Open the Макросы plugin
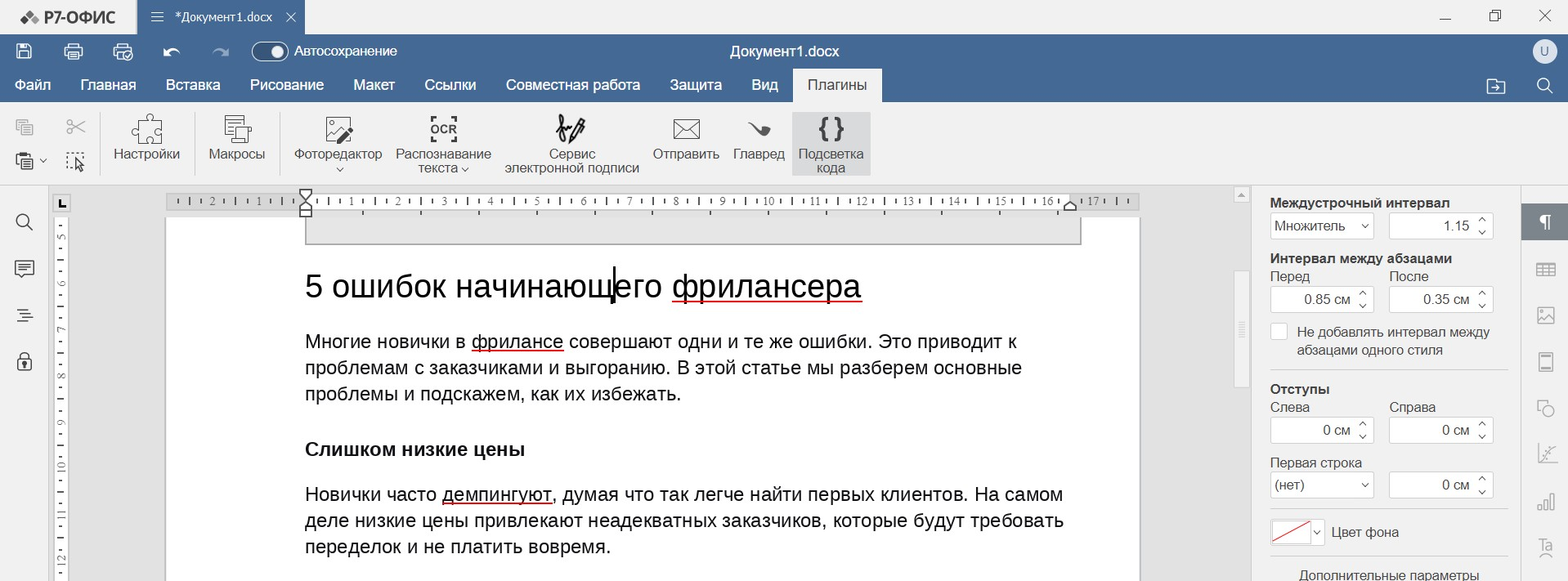This screenshot has height=581, width=1568. pos(237,139)
